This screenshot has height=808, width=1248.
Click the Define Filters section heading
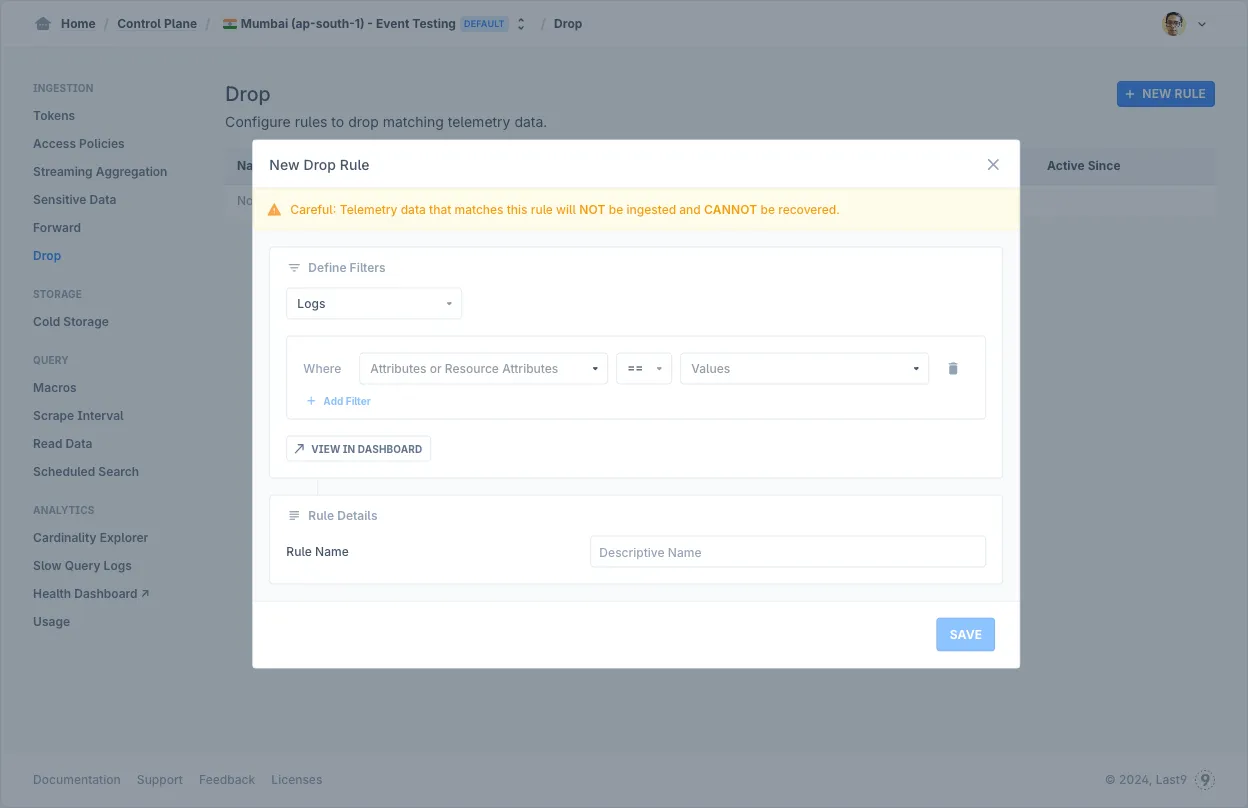[346, 268]
